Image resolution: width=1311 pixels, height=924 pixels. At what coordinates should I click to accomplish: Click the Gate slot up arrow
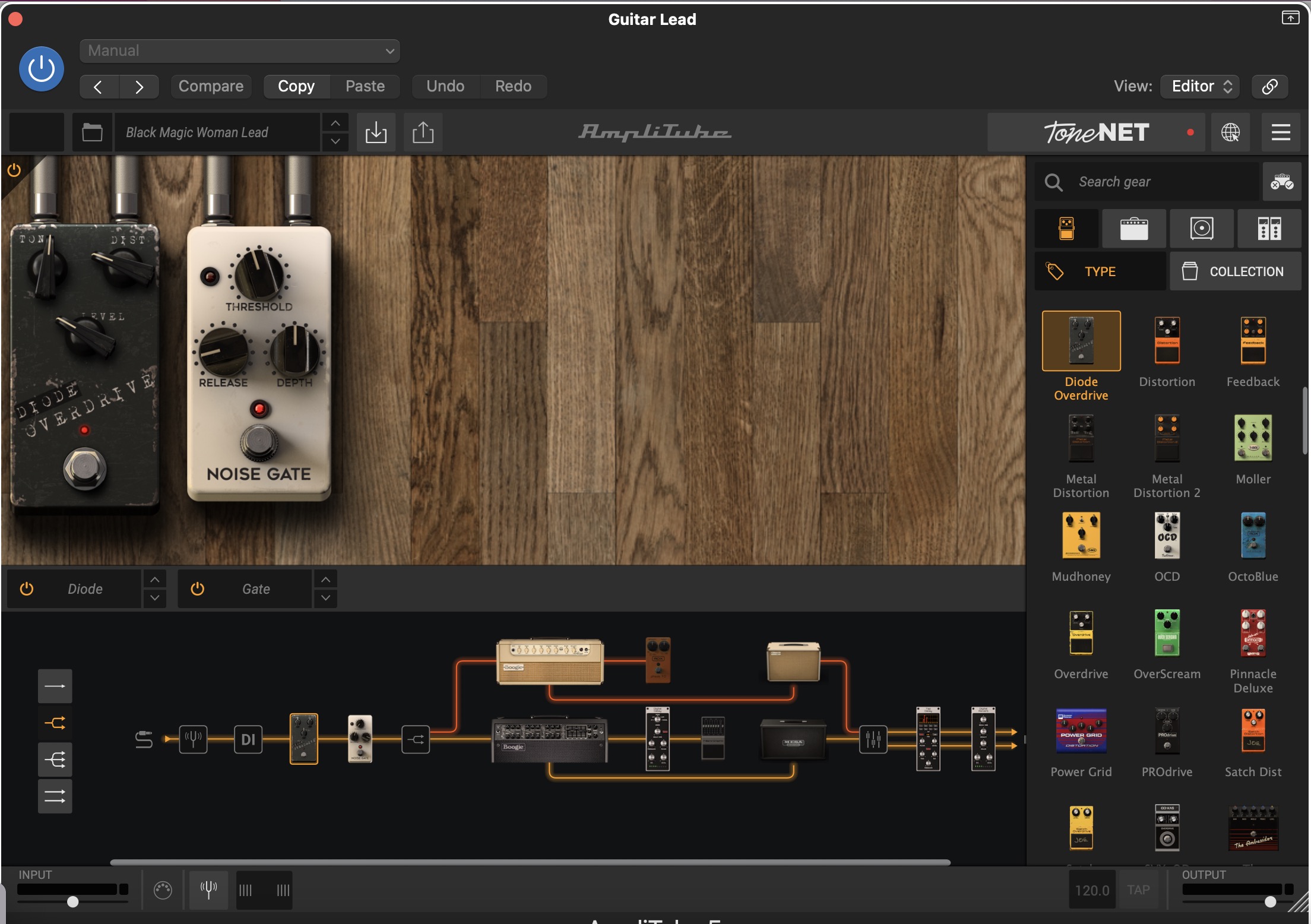[x=325, y=580]
